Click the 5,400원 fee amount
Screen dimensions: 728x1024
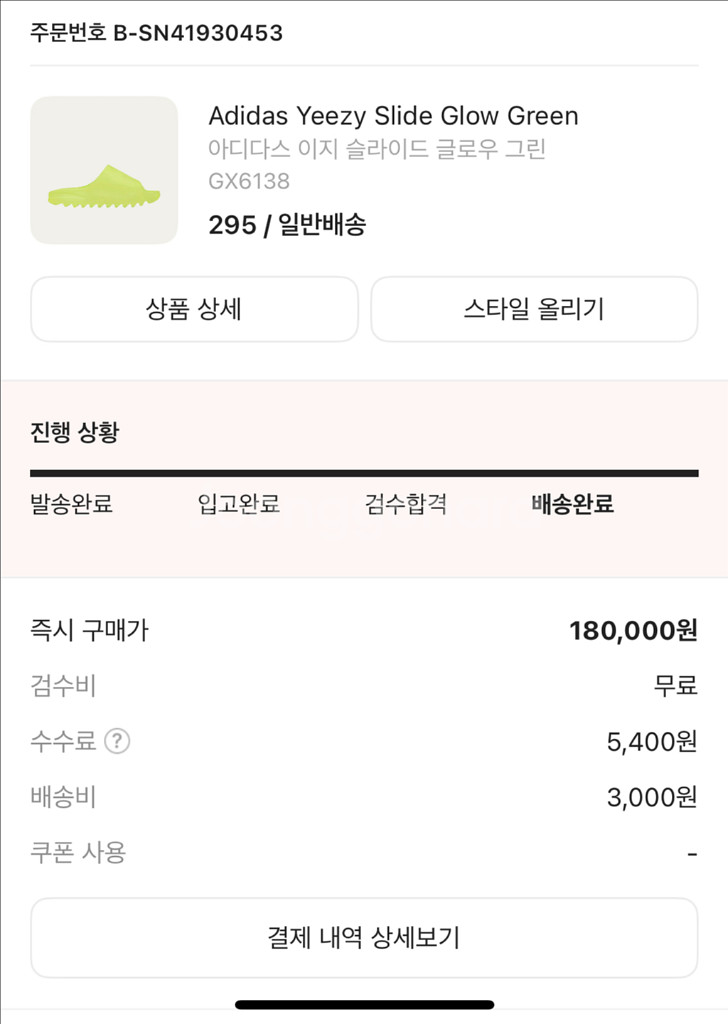652,742
